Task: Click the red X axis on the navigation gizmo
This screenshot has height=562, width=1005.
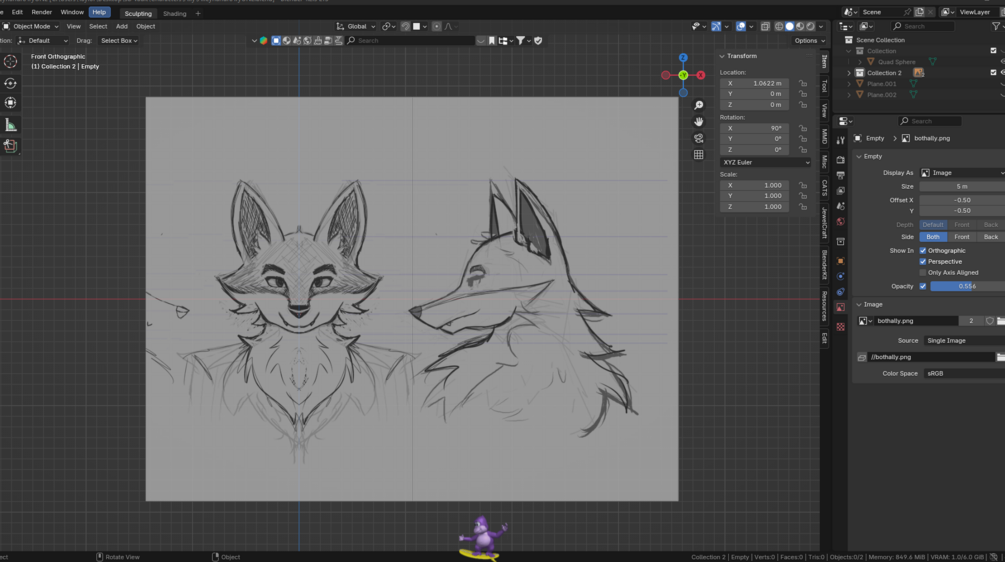Action: pyautogui.click(x=701, y=75)
